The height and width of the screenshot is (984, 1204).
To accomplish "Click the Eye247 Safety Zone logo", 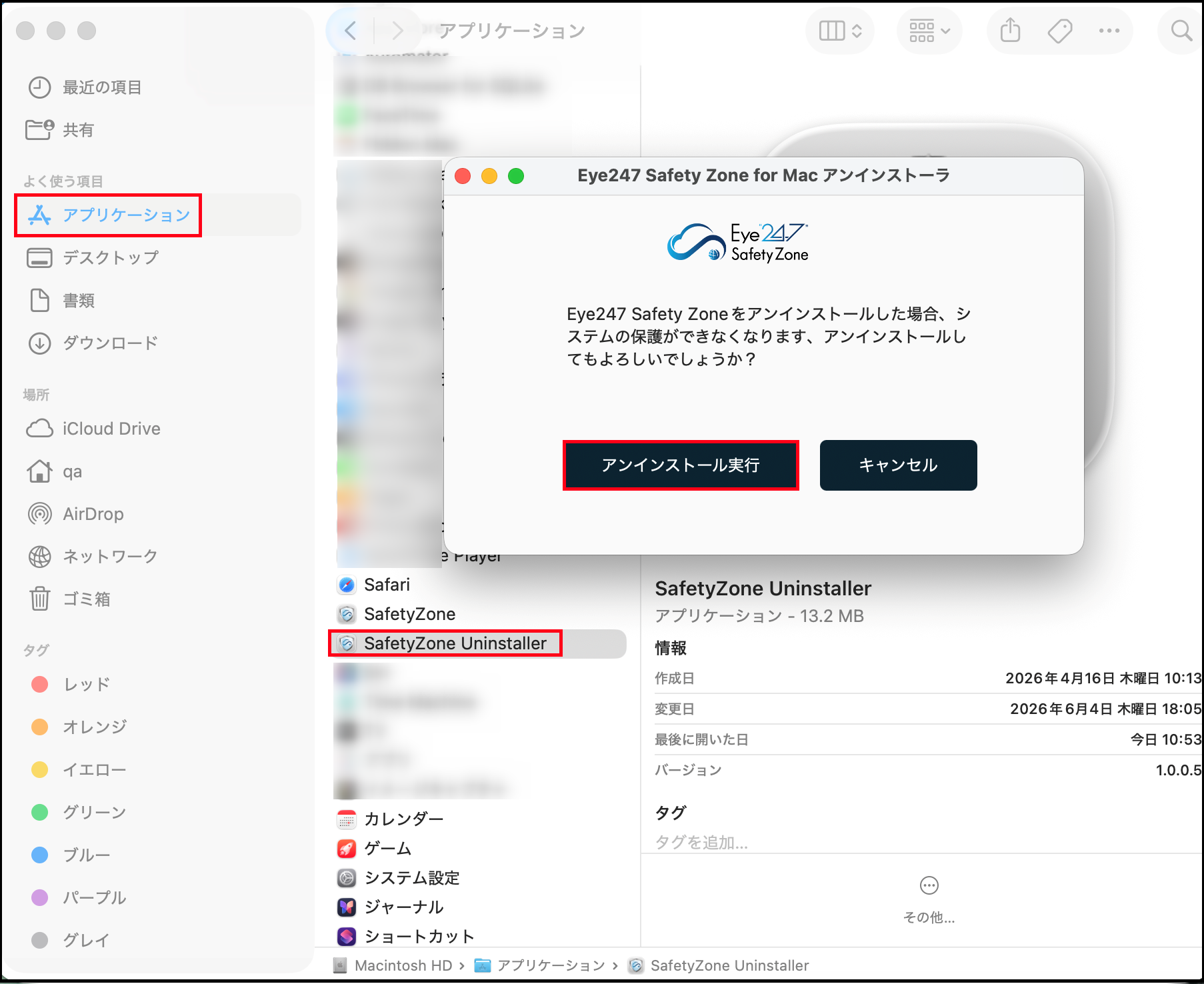I will [x=738, y=243].
